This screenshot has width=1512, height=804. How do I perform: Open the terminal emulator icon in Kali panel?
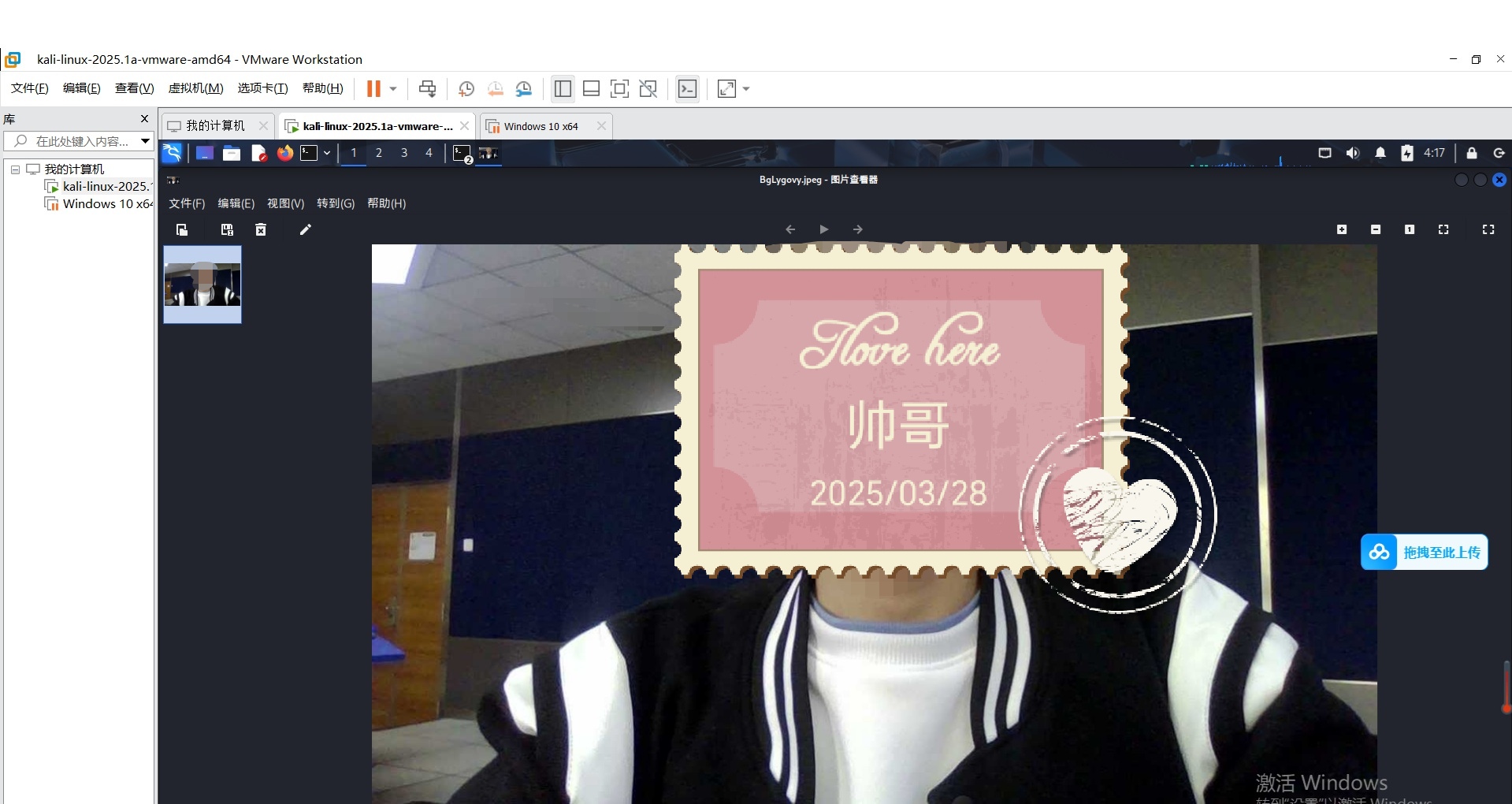[309, 153]
